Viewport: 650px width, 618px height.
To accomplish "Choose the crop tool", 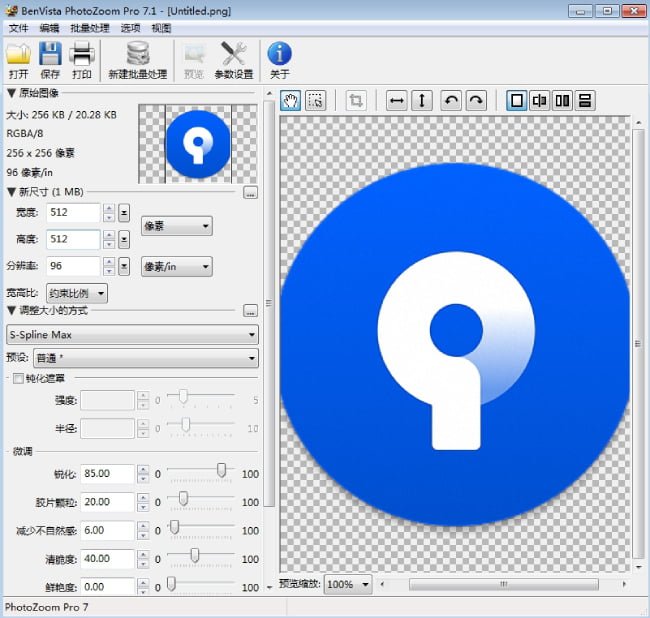I will 356,100.
